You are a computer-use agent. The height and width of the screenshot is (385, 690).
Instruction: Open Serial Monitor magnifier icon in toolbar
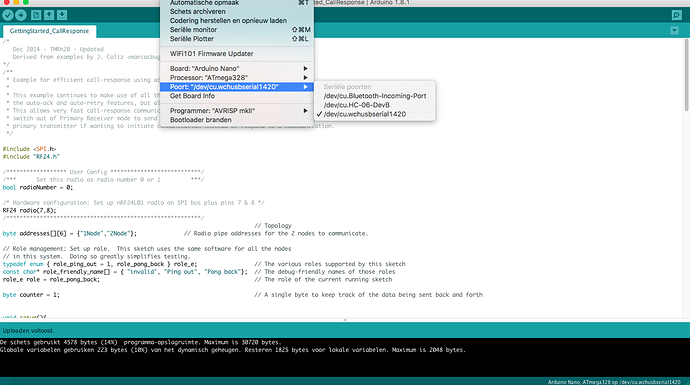click(676, 15)
